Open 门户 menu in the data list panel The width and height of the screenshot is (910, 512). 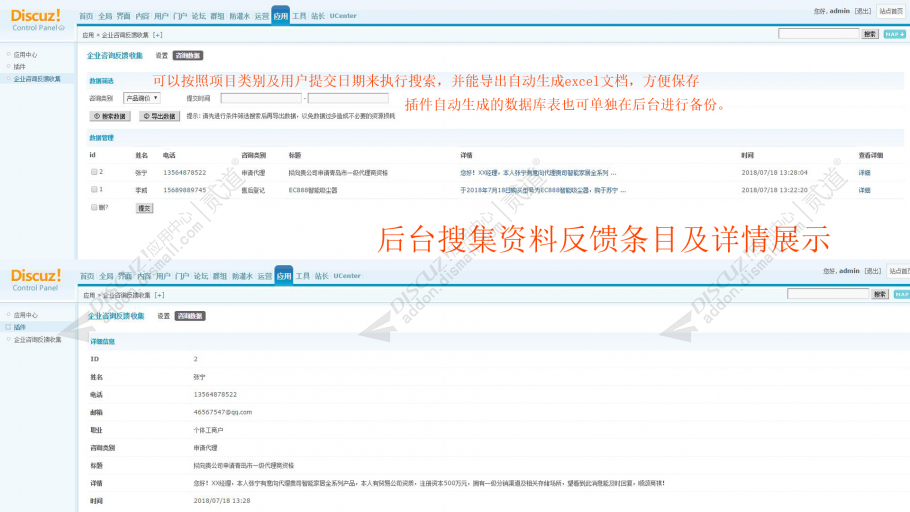pos(180,16)
